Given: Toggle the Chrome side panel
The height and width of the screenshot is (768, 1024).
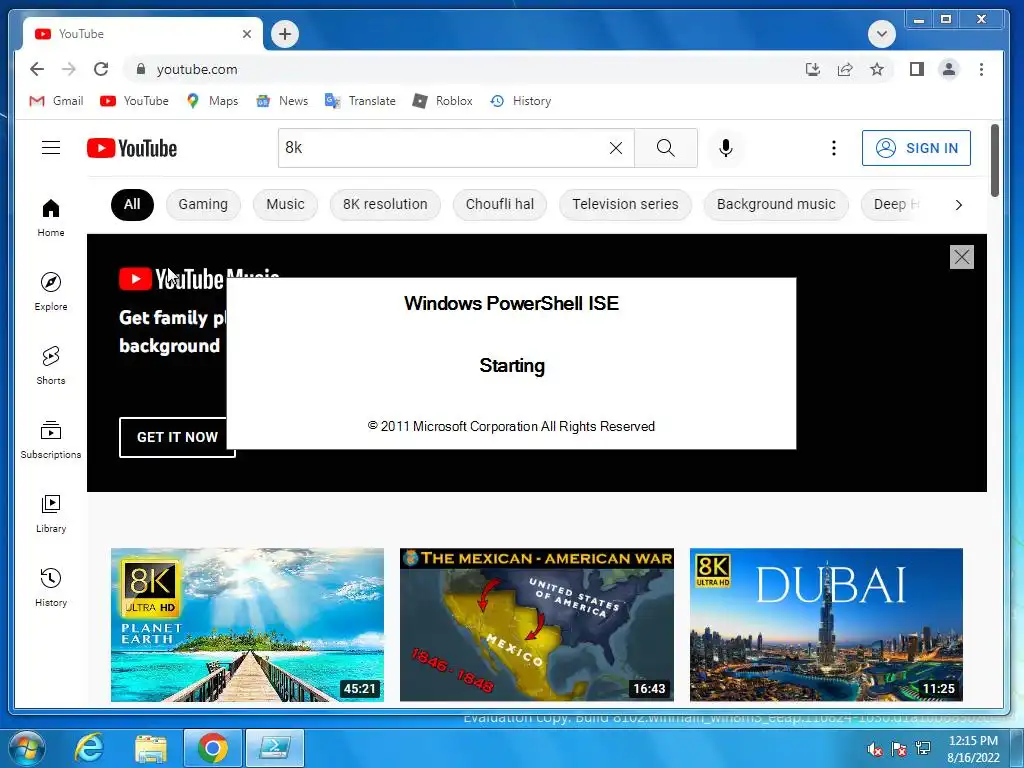Looking at the screenshot, I should pos(916,69).
